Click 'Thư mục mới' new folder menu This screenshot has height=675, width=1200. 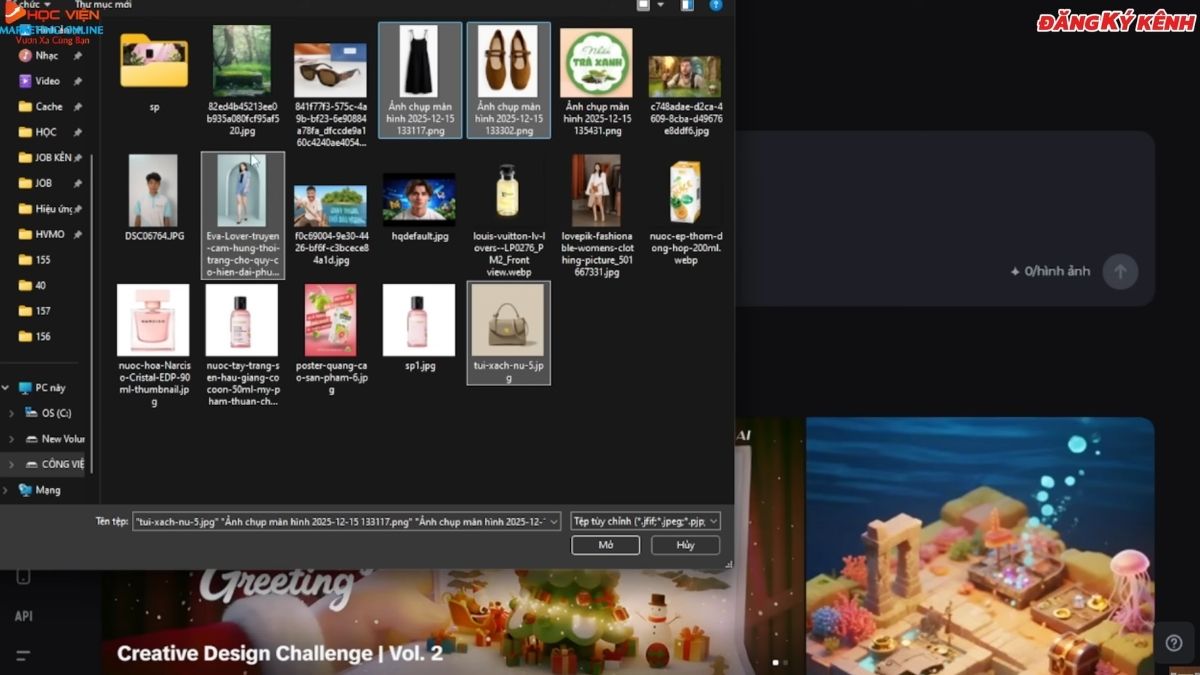(x=103, y=5)
